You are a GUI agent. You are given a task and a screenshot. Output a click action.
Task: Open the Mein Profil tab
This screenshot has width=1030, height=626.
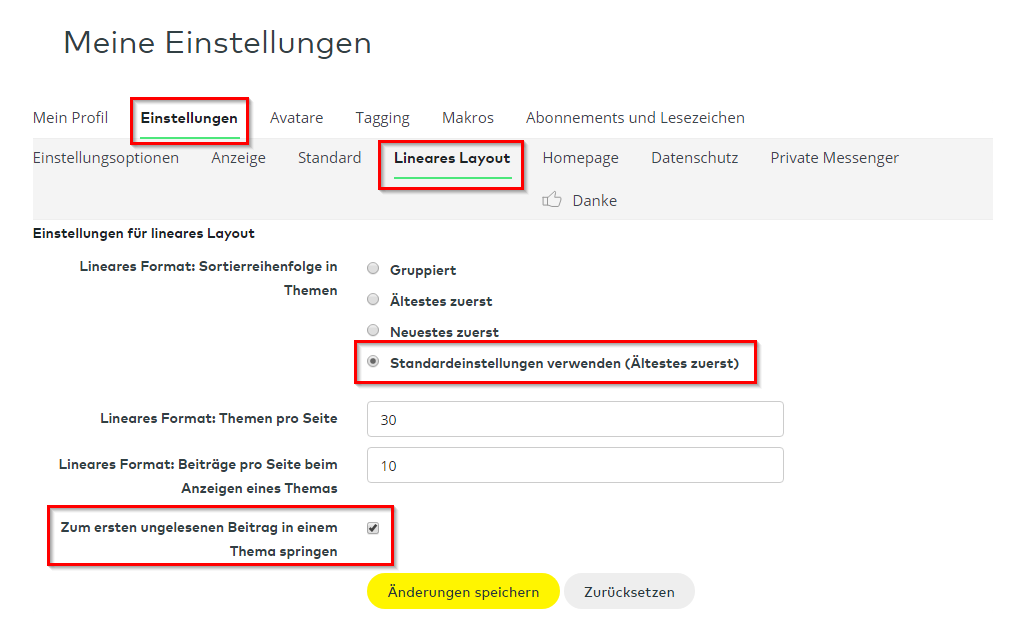[x=70, y=118]
